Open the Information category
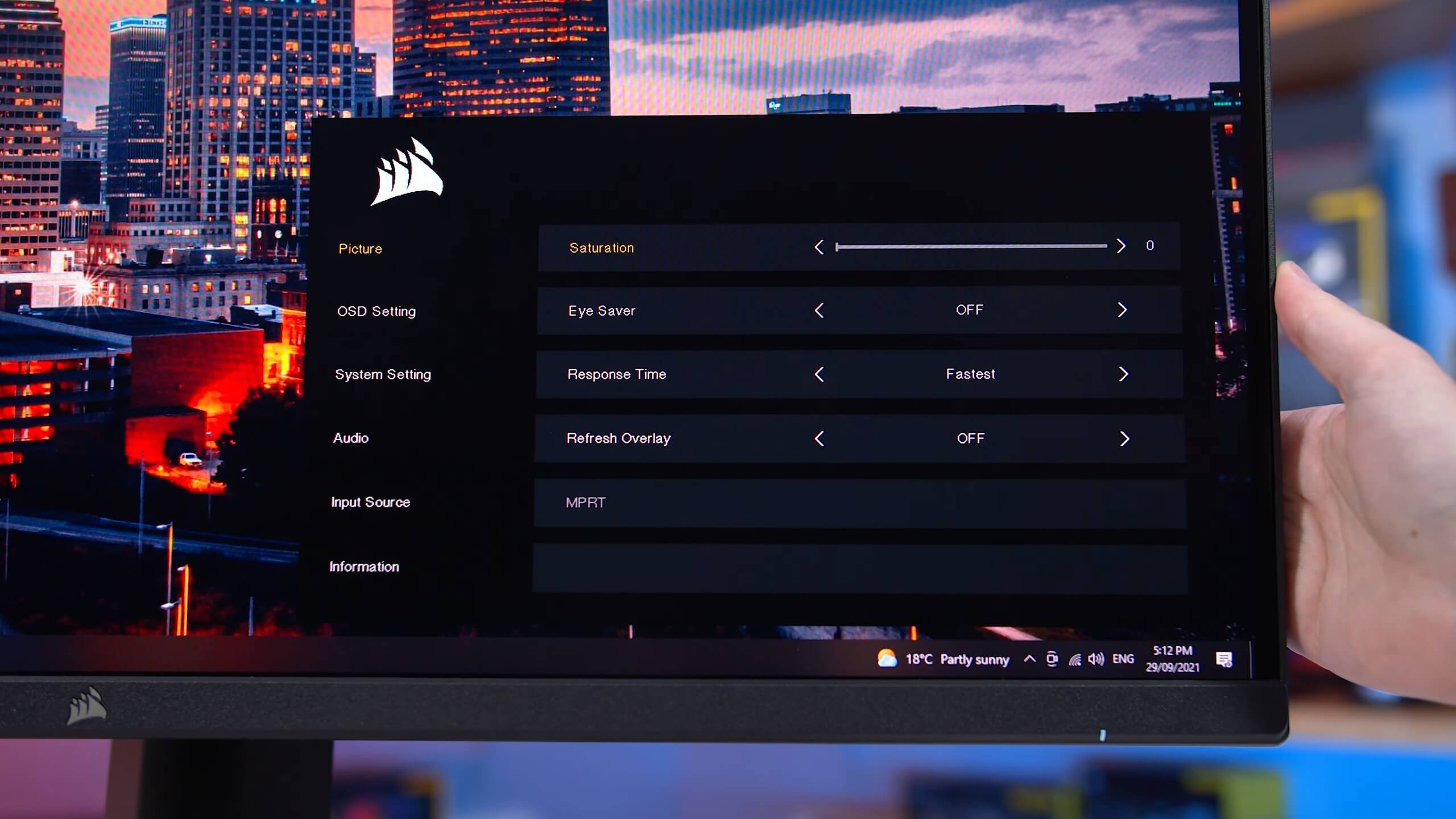The width and height of the screenshot is (1456, 819). point(364,566)
